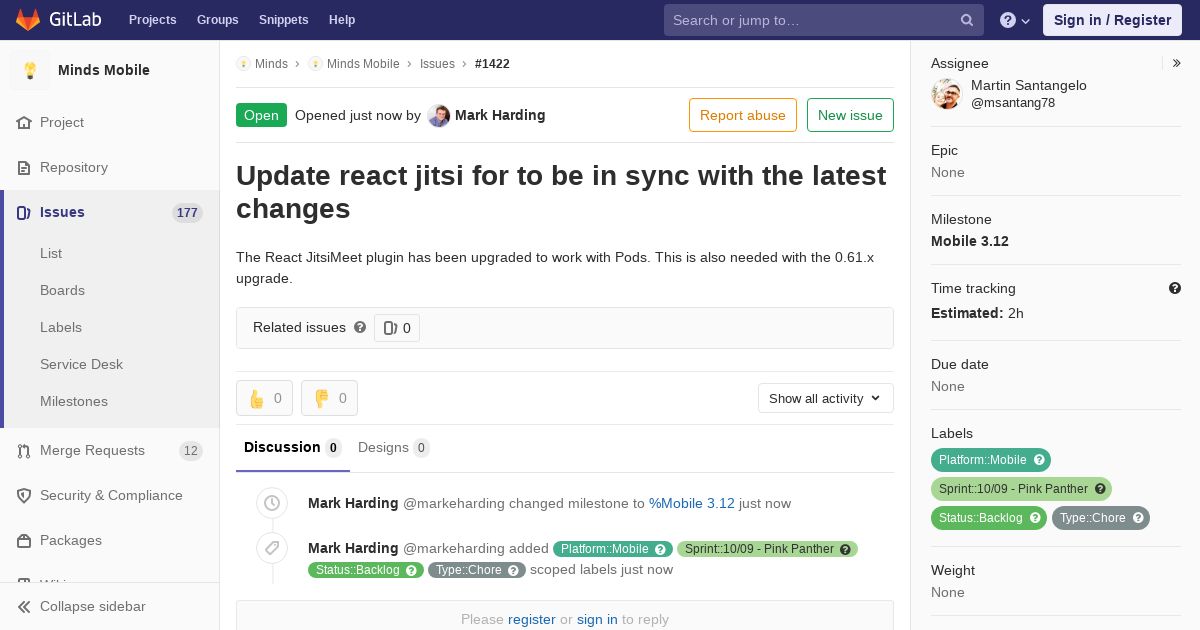This screenshot has height=630, width=1200.
Task: Click the label tag icon in activity
Action: pos(272,548)
